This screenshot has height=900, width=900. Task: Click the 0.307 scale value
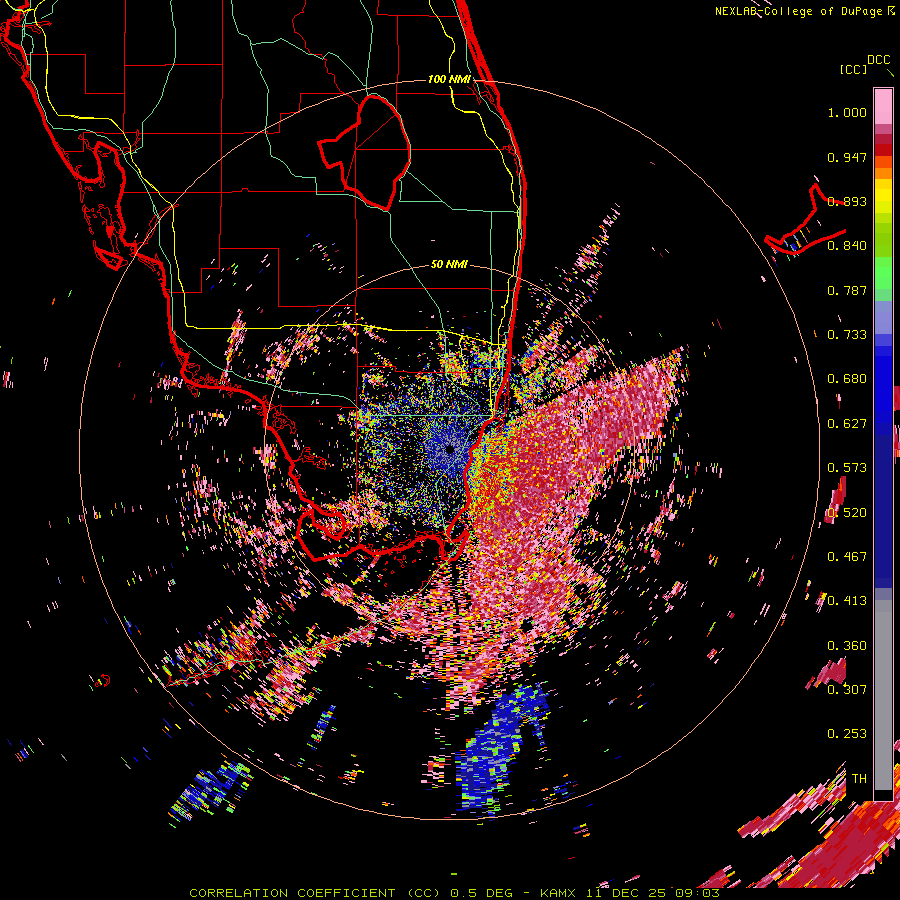tap(847, 690)
